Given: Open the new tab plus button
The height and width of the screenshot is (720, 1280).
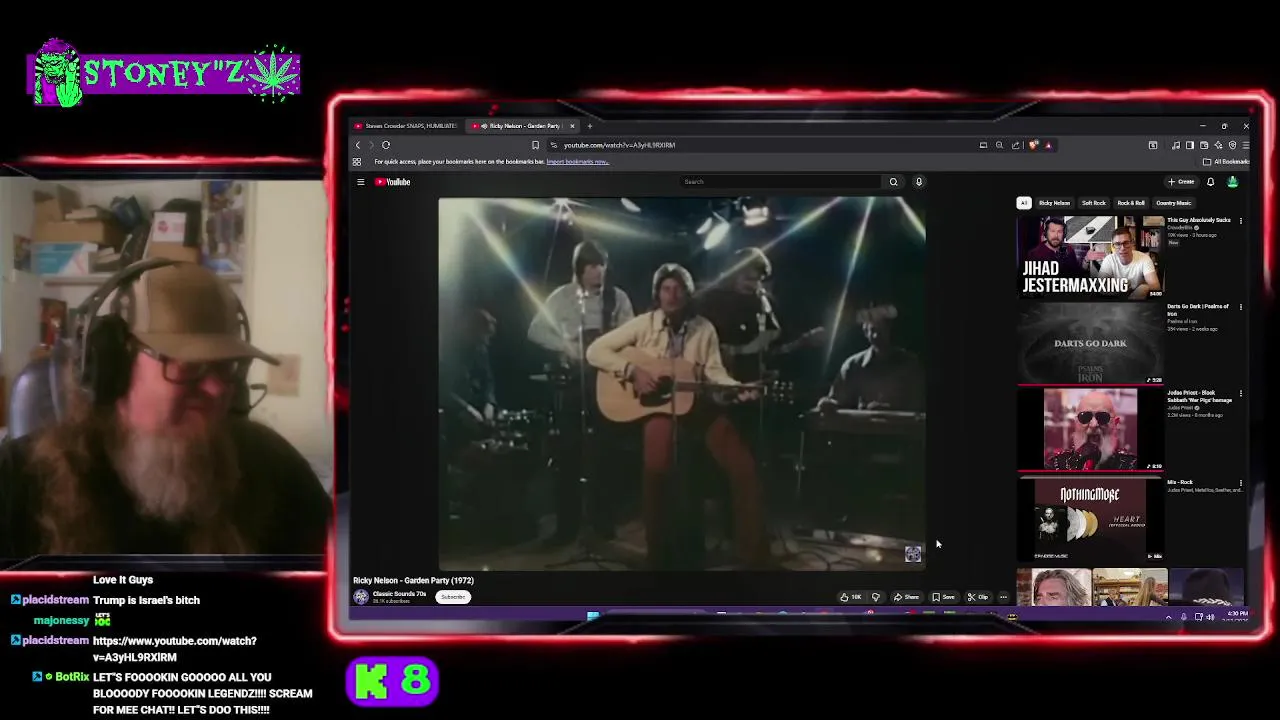Looking at the screenshot, I should 590,126.
